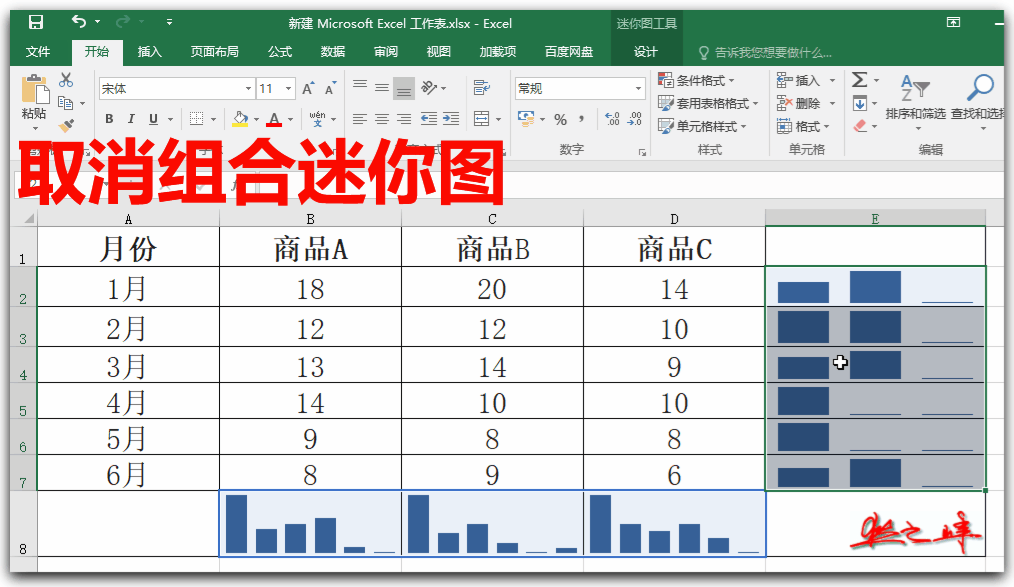
Task: Toggle Wrap Text icon
Action: point(482,87)
